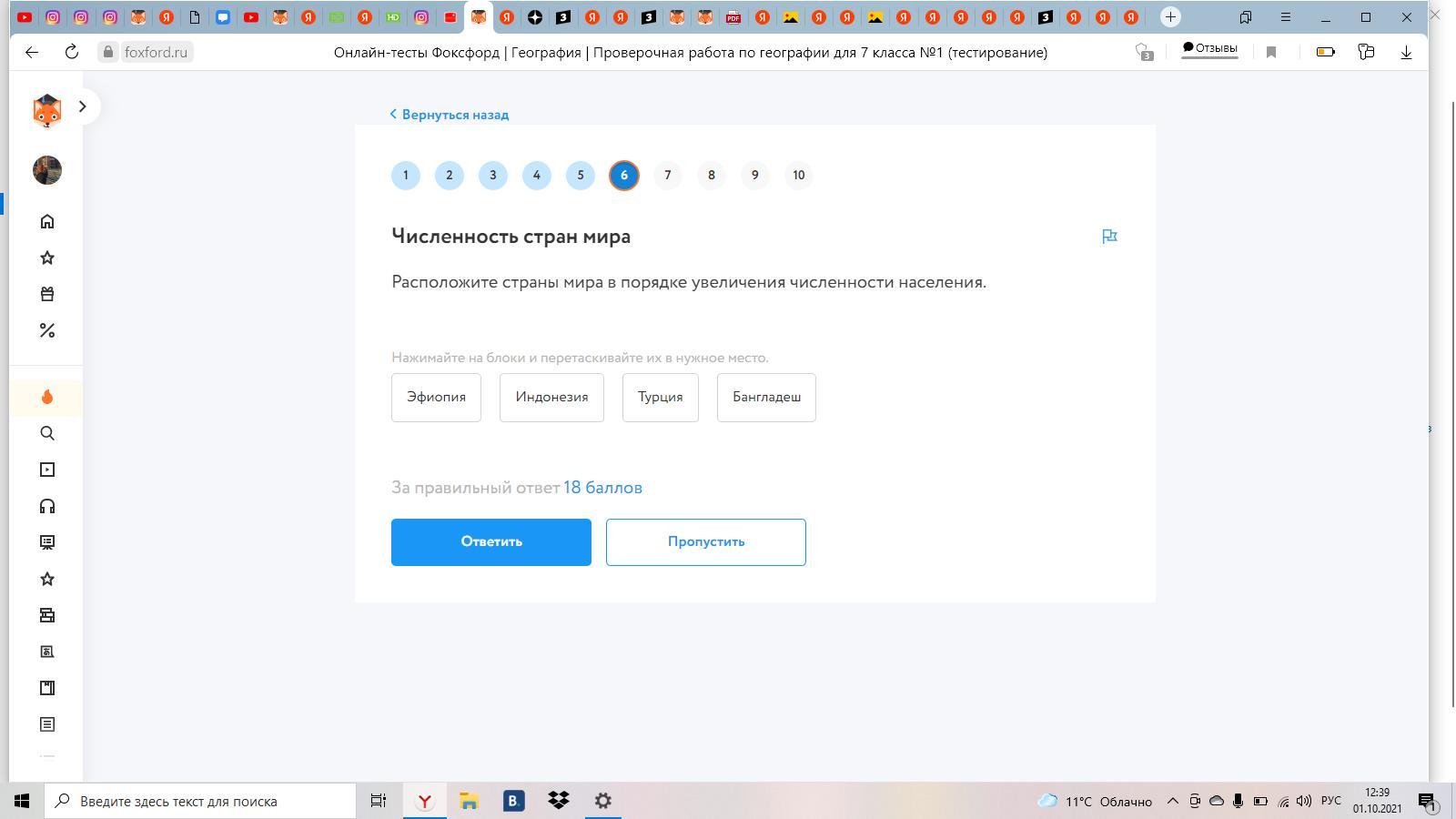Open the battery saver icon in toolbar
Screen dimensions: 1456x819
pyautogui.click(x=1326, y=53)
